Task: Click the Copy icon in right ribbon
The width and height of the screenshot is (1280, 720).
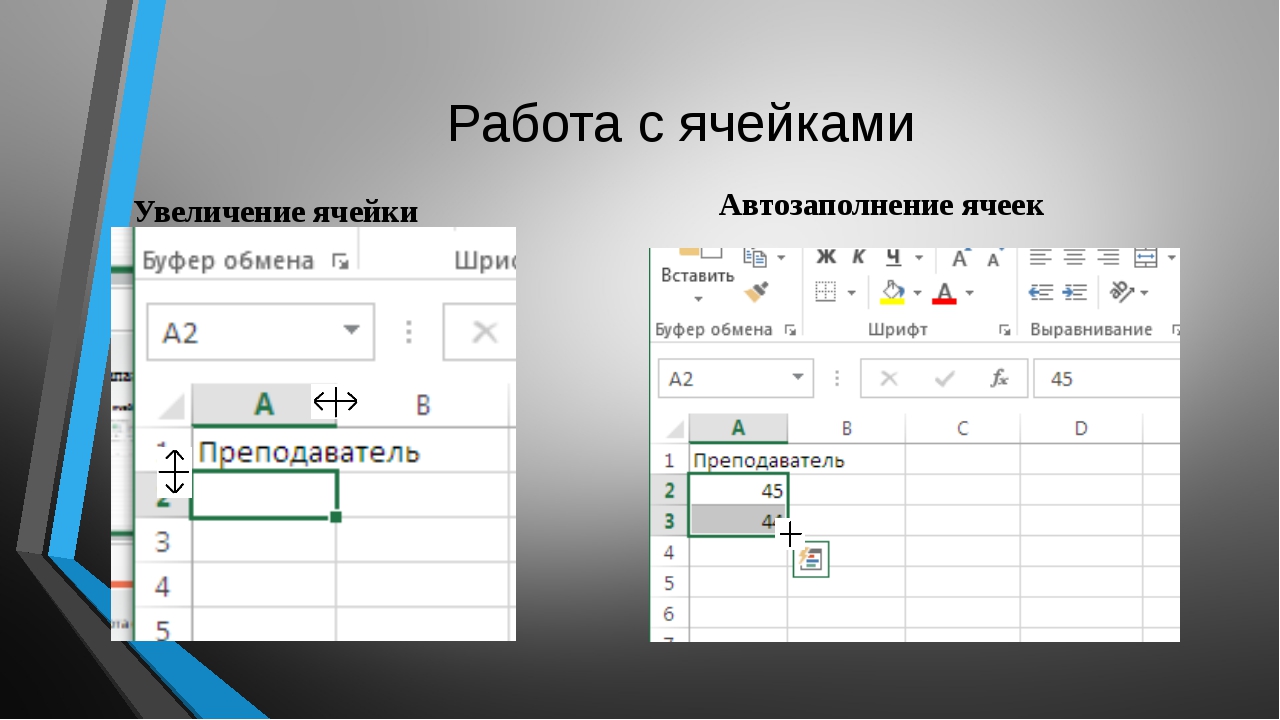Action: pyautogui.click(x=756, y=257)
